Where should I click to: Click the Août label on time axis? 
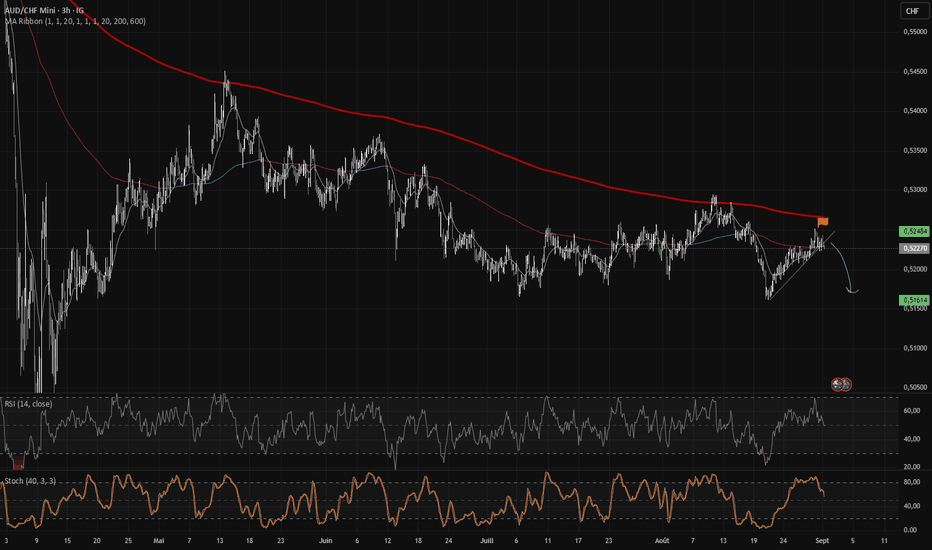pos(662,540)
